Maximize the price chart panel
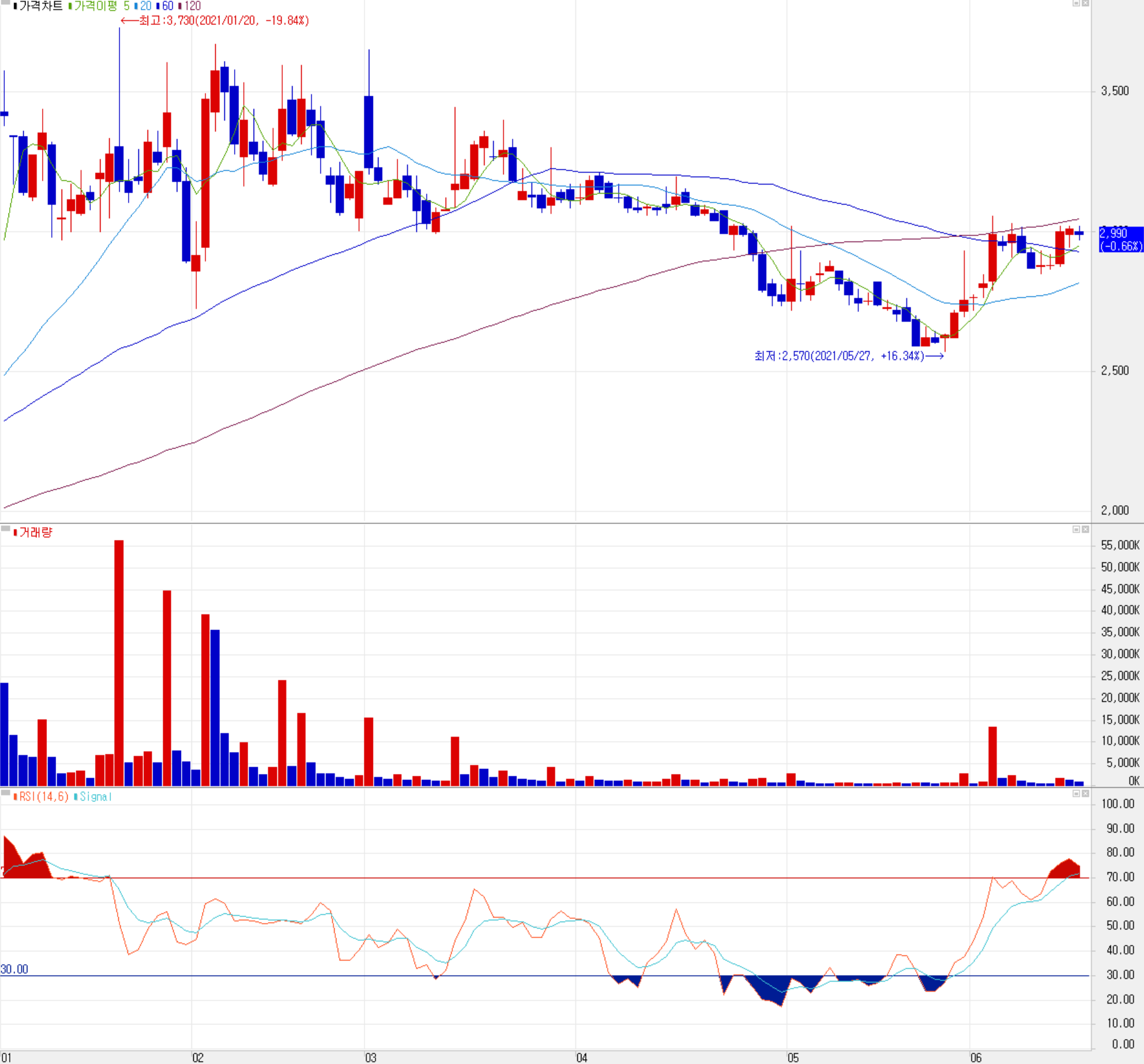 pos(1076,4)
